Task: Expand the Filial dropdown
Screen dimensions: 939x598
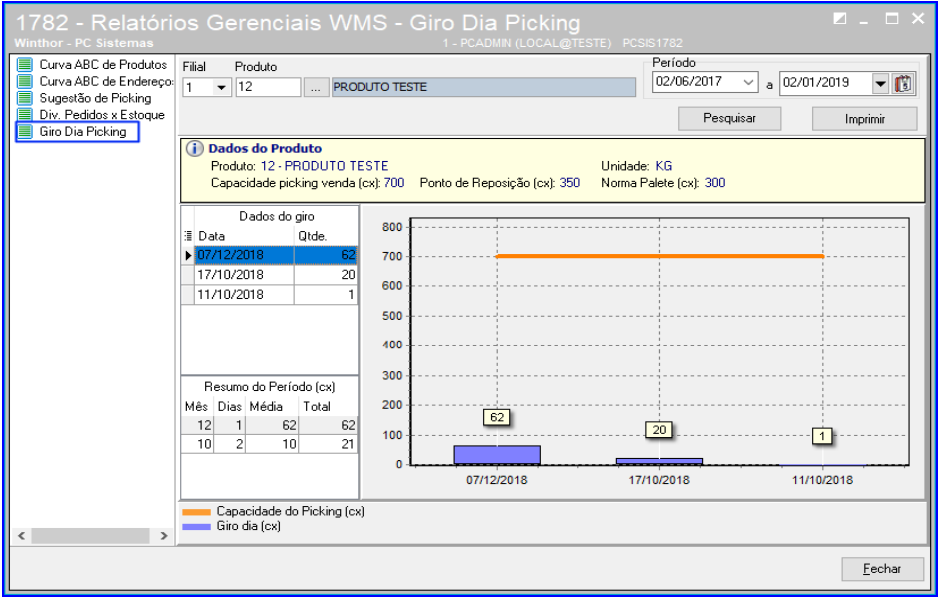Action: coord(221,87)
